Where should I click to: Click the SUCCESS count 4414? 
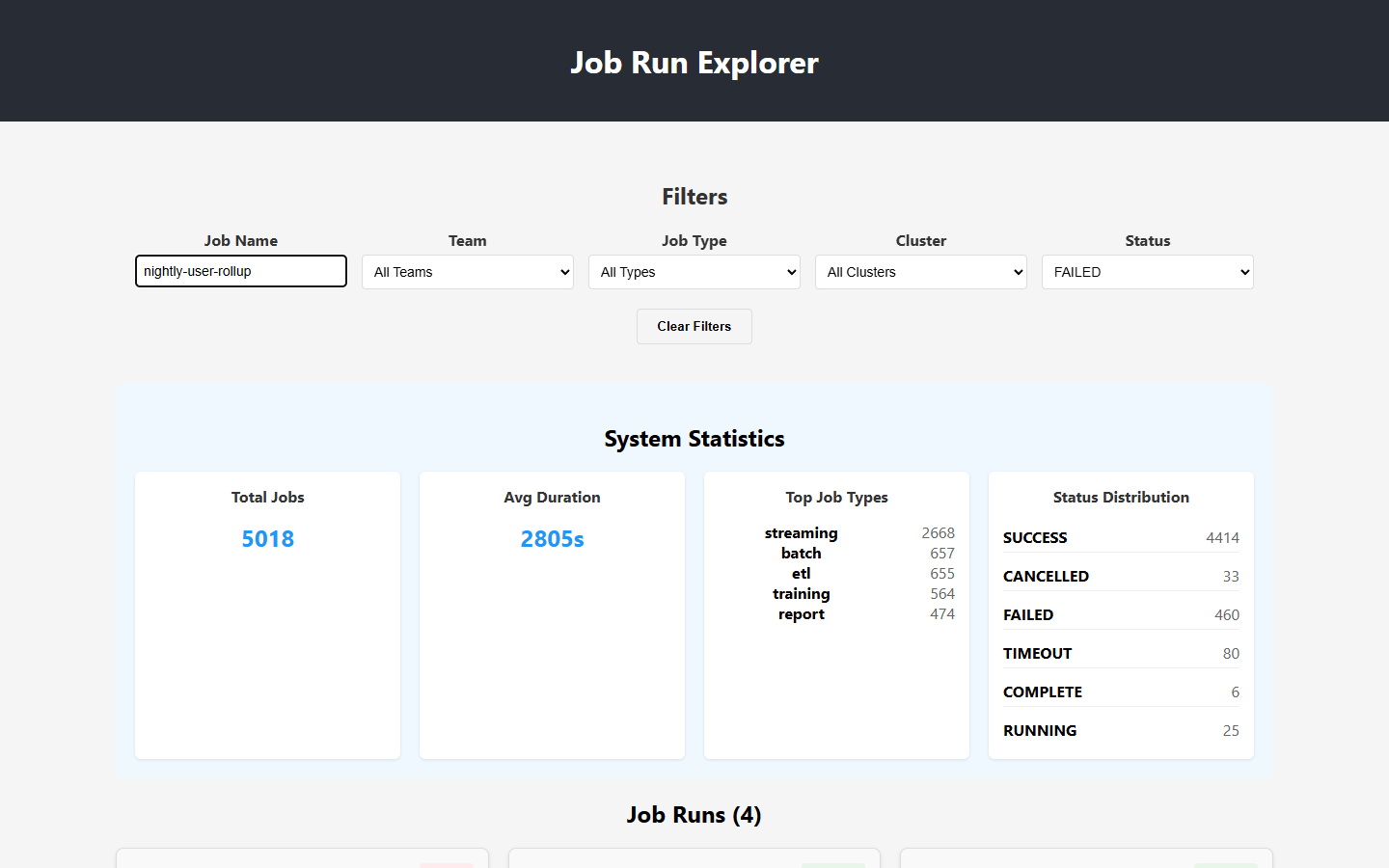pyautogui.click(x=1222, y=538)
